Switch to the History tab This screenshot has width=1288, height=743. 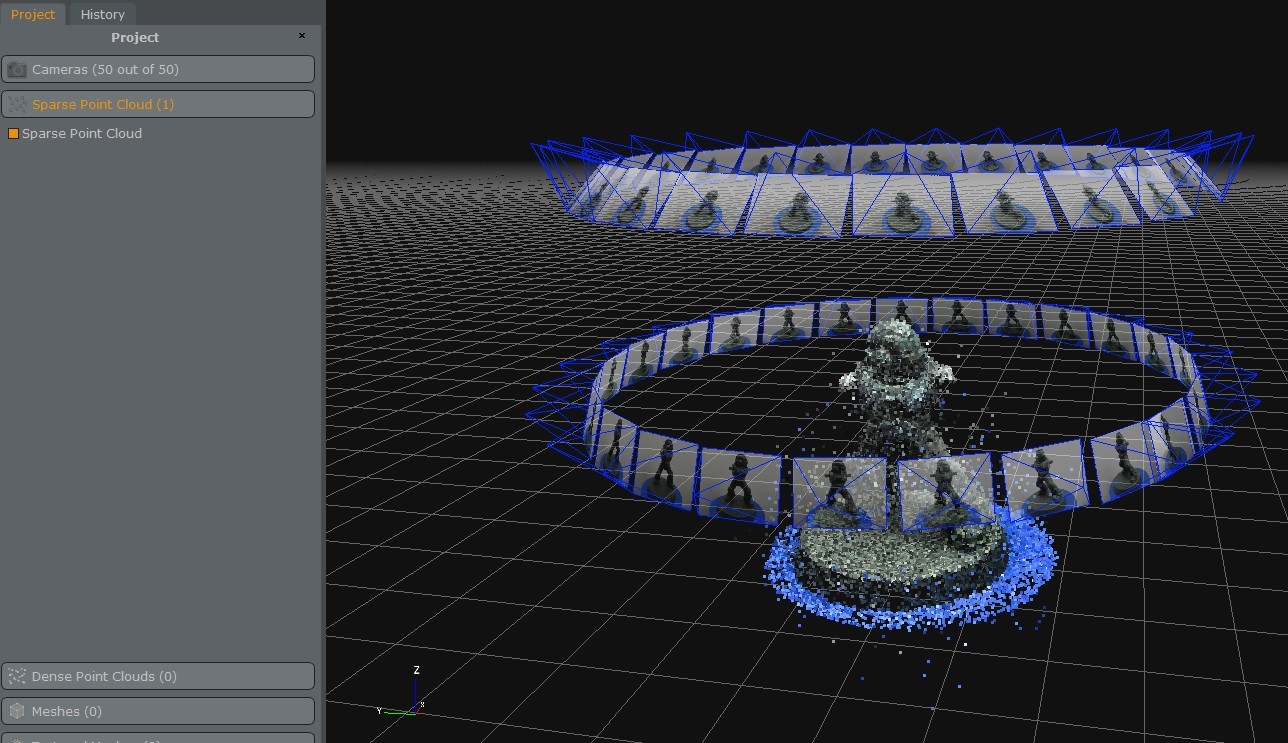[x=102, y=14]
